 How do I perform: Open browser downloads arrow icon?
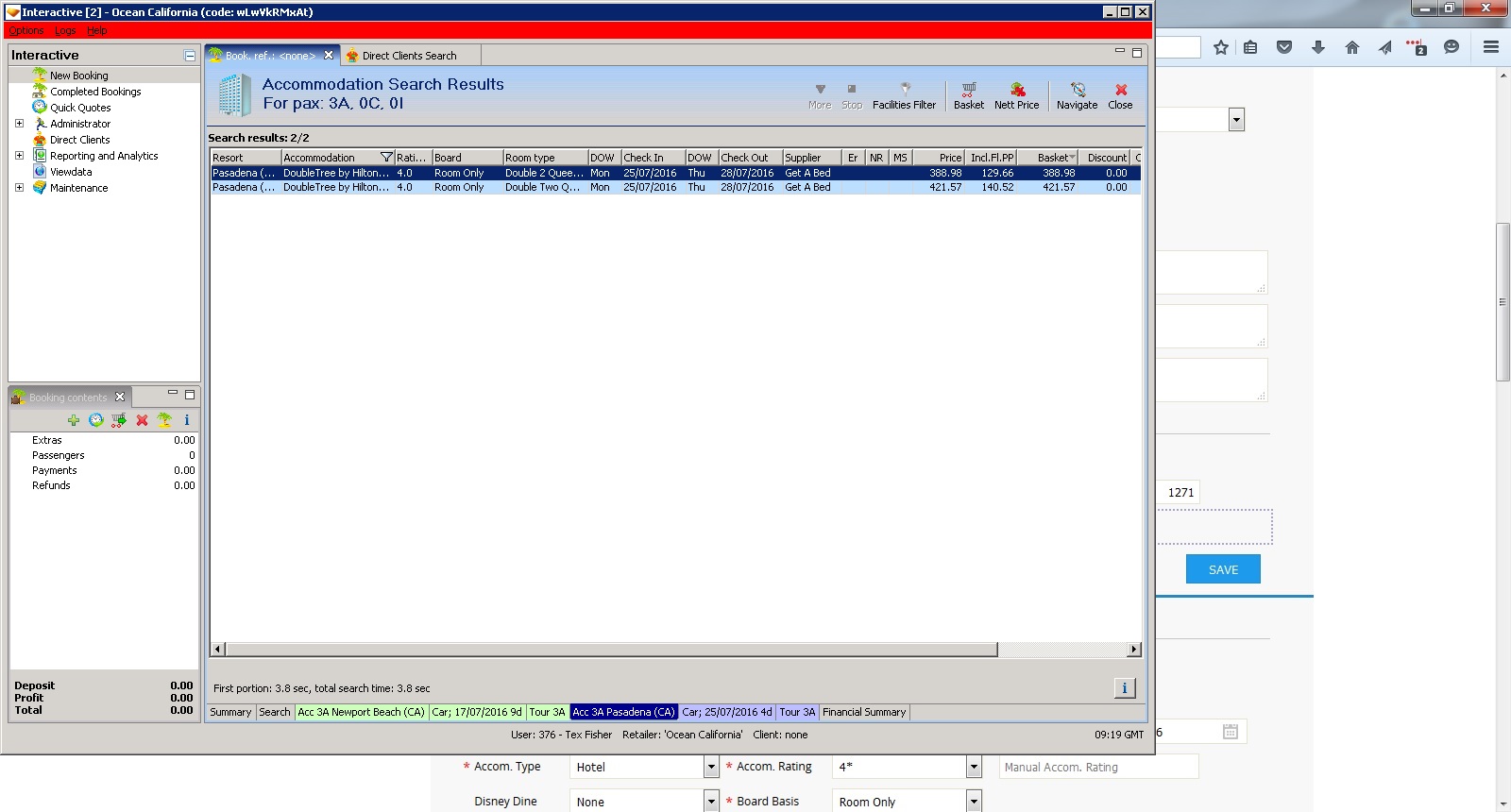click(x=1318, y=47)
